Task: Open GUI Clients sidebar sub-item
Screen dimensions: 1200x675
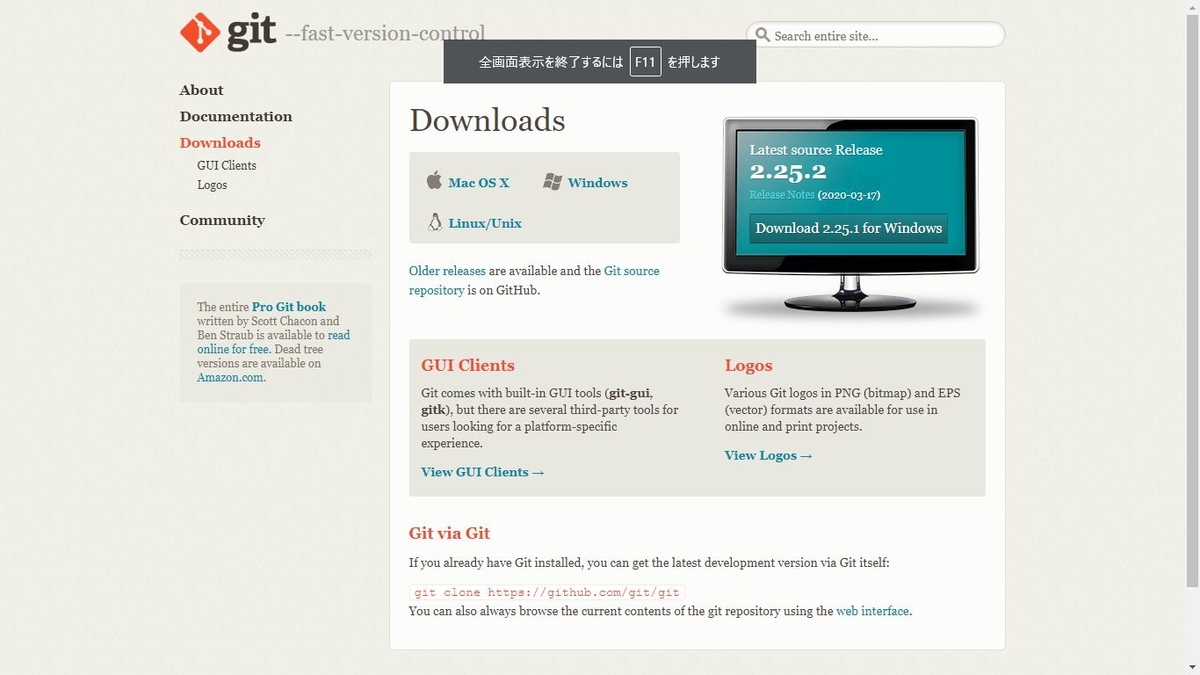Action: pos(227,165)
